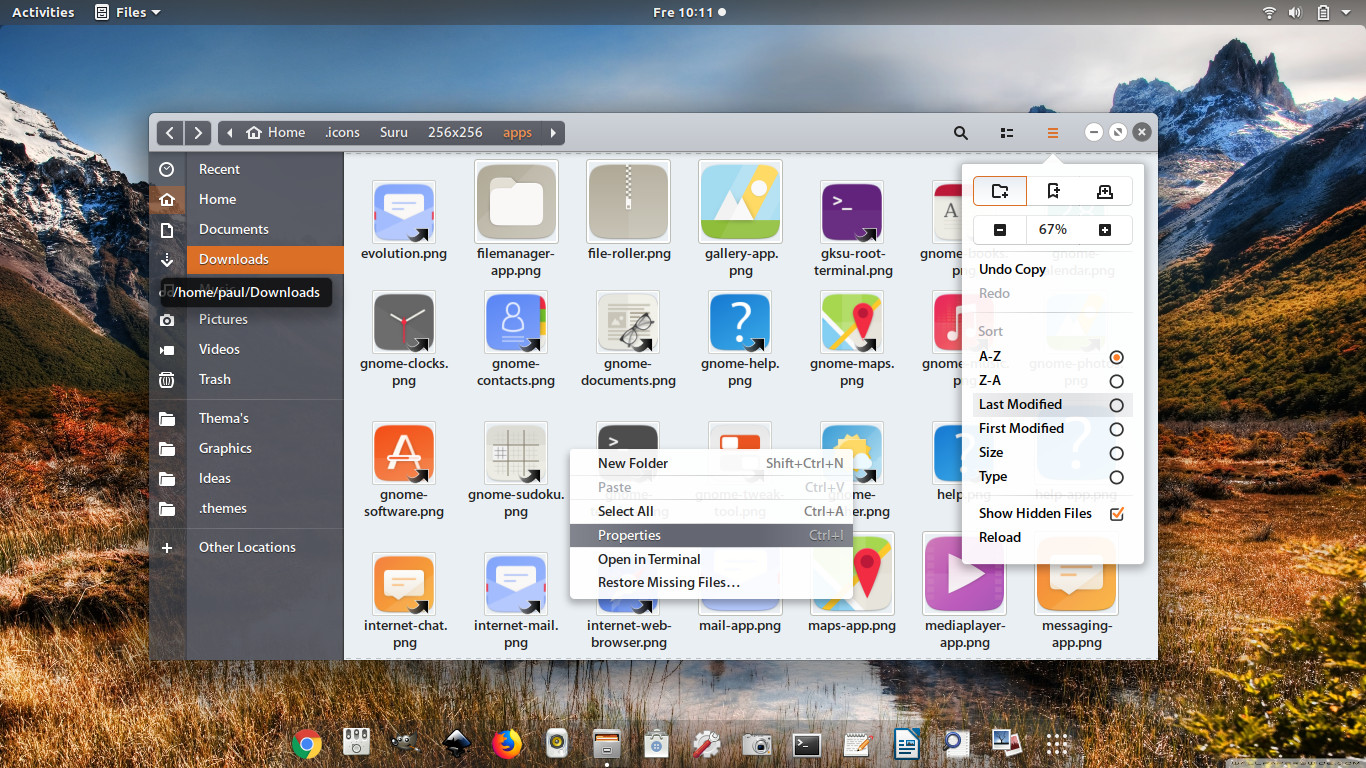Sort by First Modified
The image size is (1366, 768).
1052,429
